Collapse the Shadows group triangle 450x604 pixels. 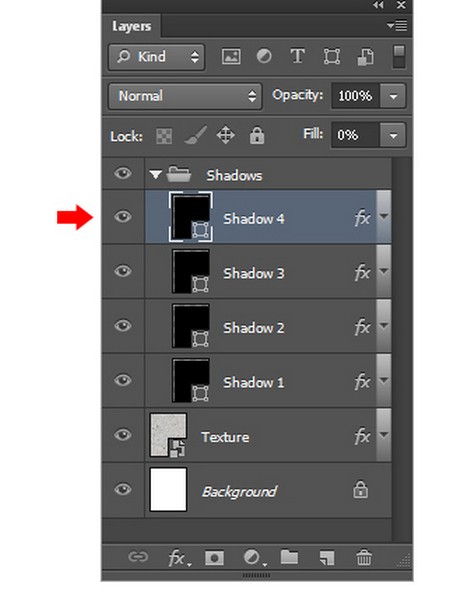click(155, 175)
